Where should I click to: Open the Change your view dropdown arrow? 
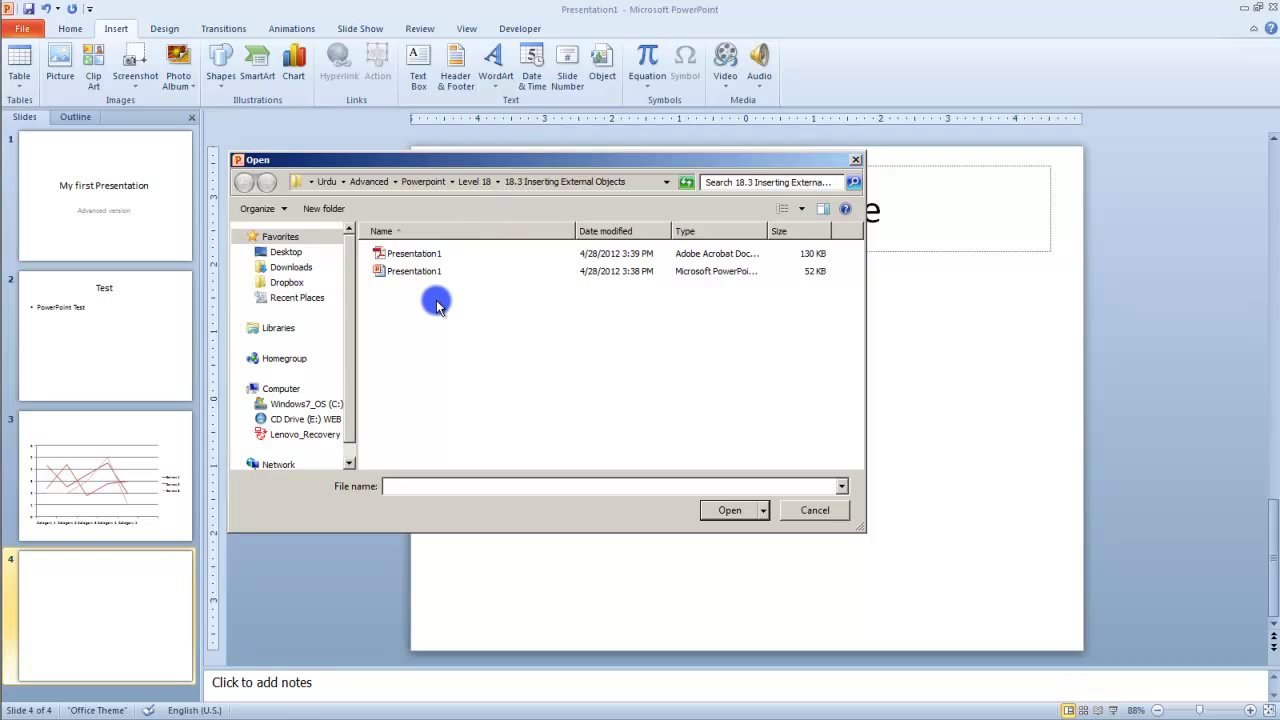[x=801, y=209]
